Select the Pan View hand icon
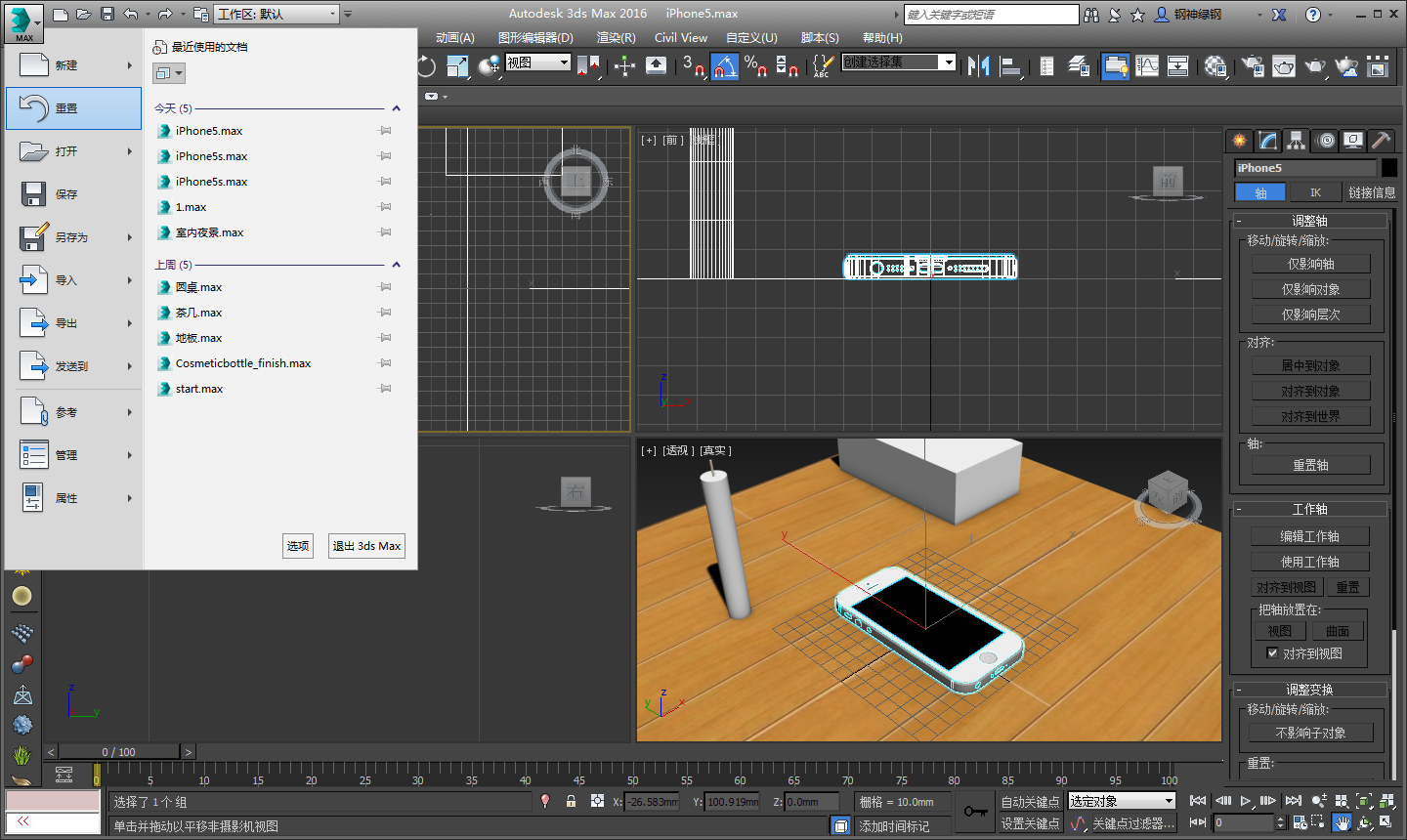1407x840 pixels. (x=1343, y=823)
